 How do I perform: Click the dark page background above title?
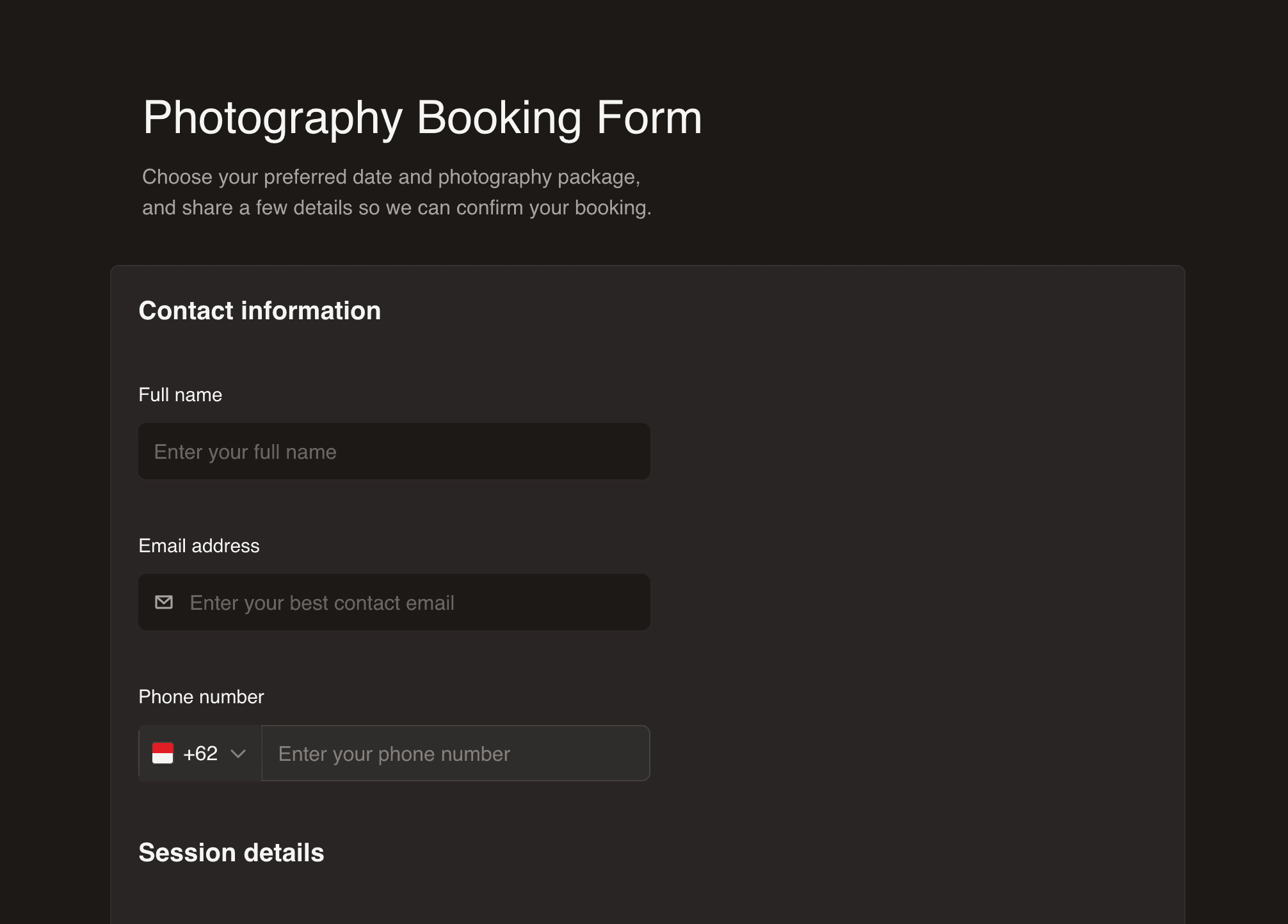click(x=640, y=38)
